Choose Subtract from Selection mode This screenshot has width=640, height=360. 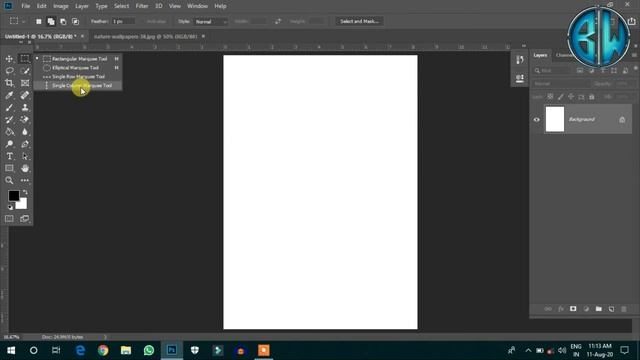pos(63,21)
